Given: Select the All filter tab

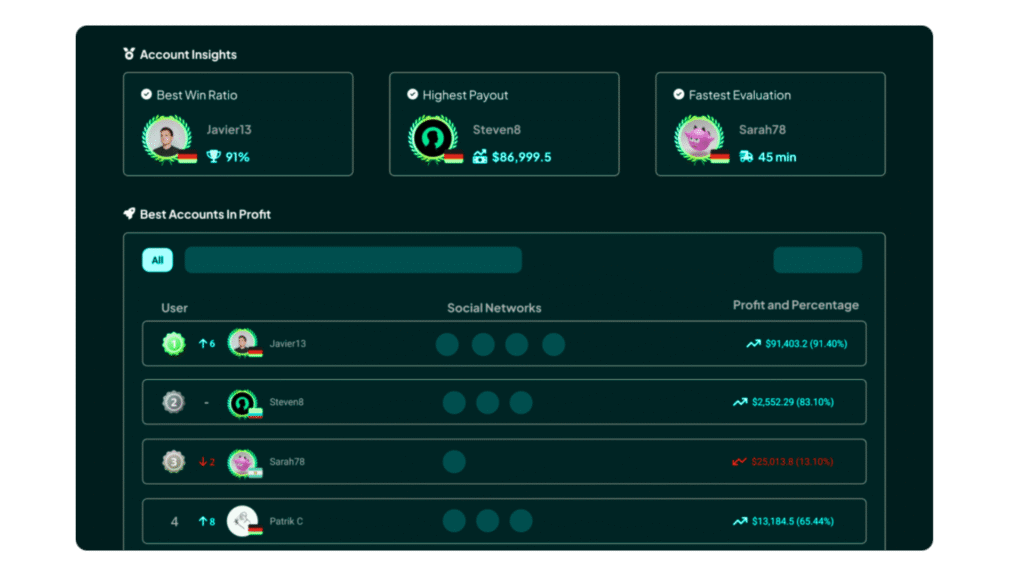Looking at the screenshot, I should coord(157,261).
